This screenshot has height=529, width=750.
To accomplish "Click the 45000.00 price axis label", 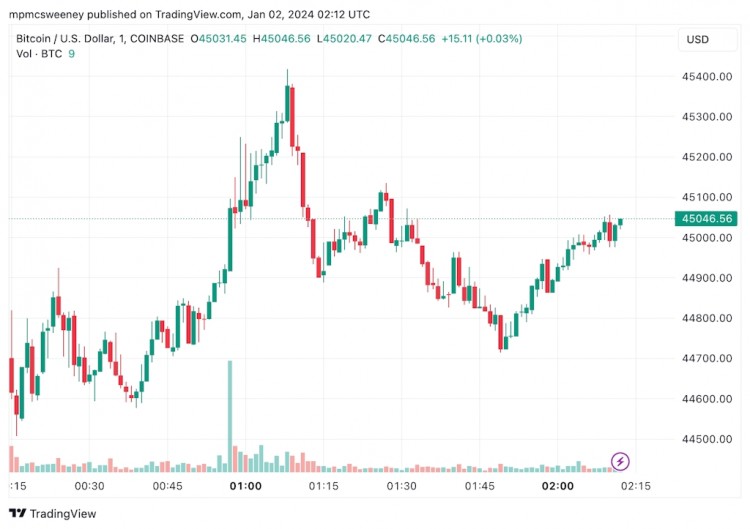I will tap(707, 238).
